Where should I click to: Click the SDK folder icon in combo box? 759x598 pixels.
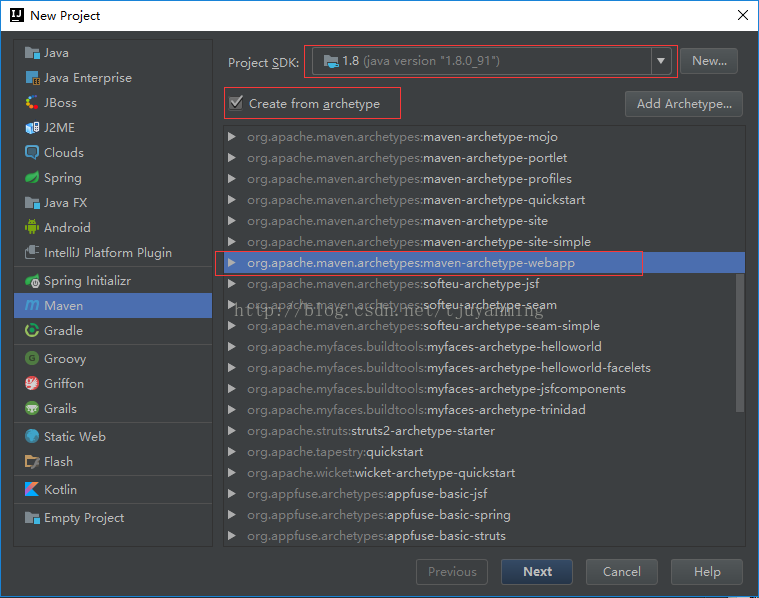point(331,61)
